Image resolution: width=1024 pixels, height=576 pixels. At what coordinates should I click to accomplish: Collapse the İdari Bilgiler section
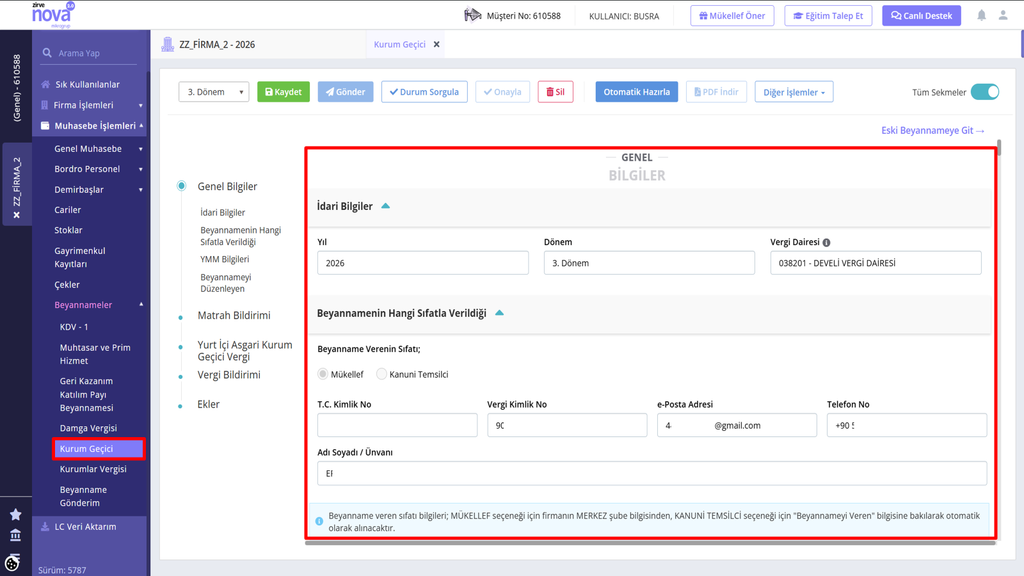click(385, 206)
